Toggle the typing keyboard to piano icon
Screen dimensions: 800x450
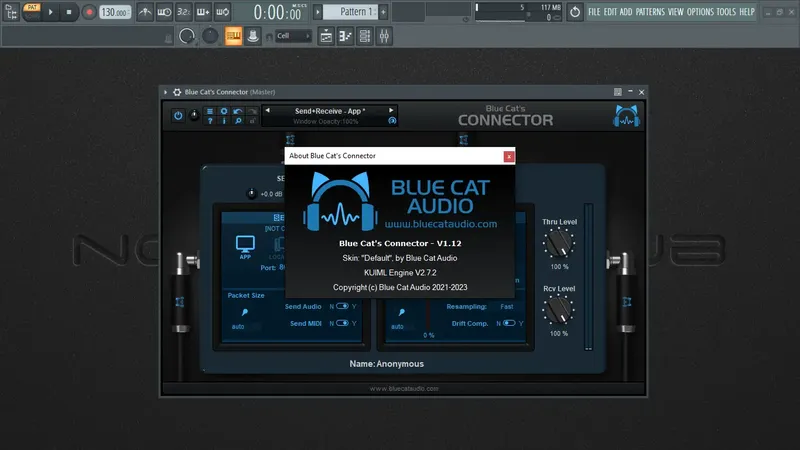point(234,36)
